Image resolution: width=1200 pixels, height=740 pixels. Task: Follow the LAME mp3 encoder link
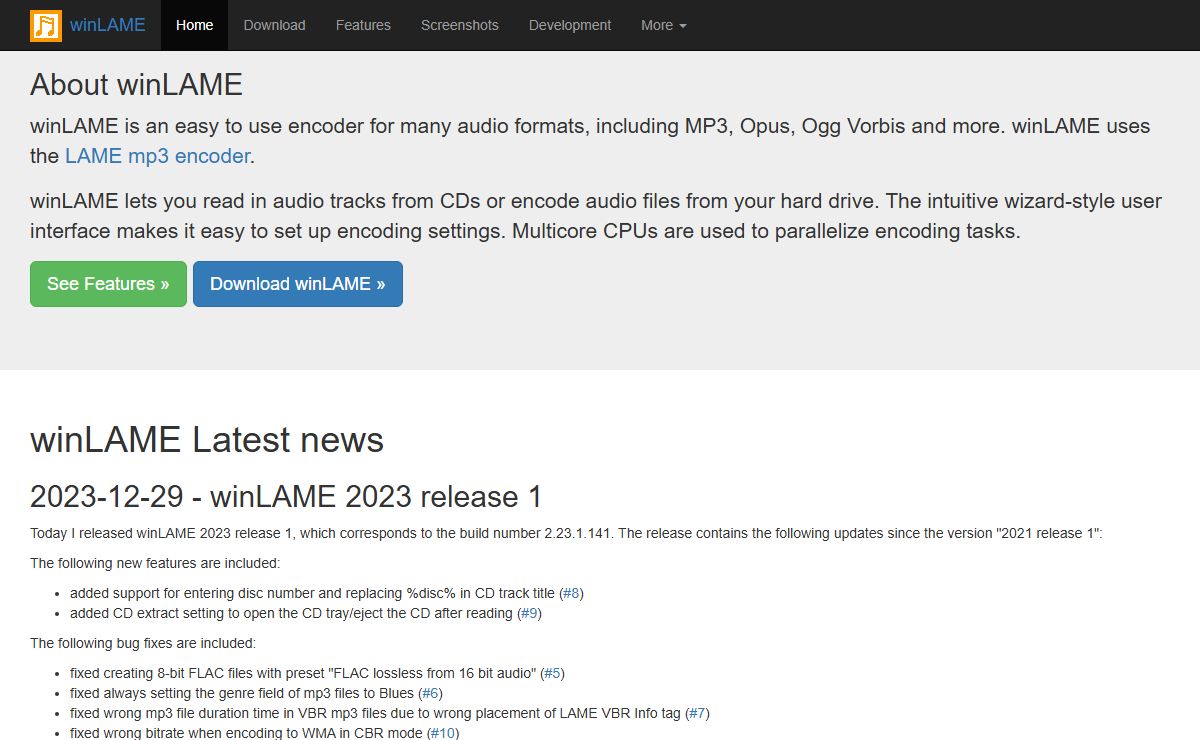[x=157, y=156]
